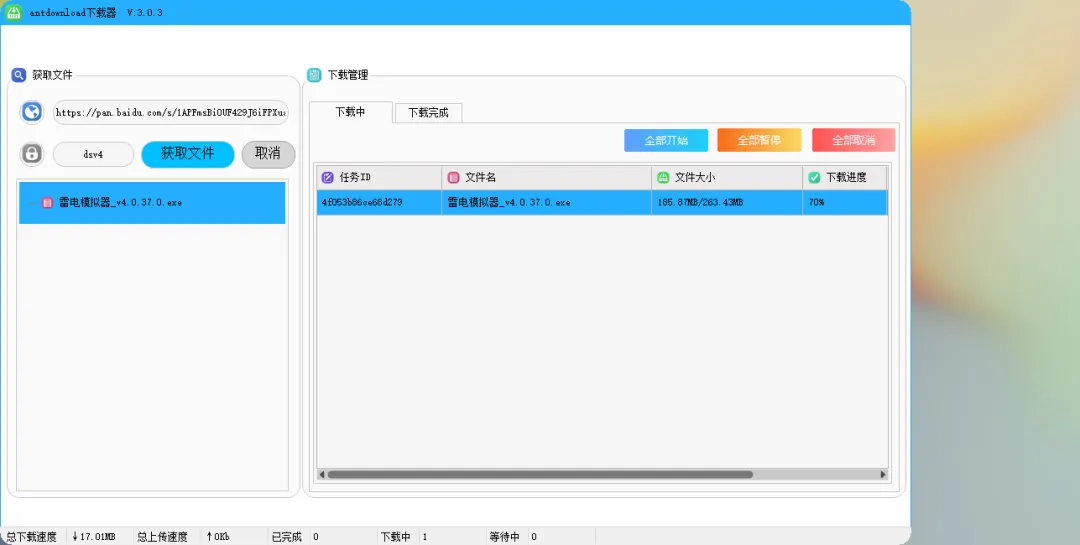Collapse the 雷电模拟器 tree node dash
Image resolution: width=1080 pixels, height=545 pixels.
click(x=32, y=203)
